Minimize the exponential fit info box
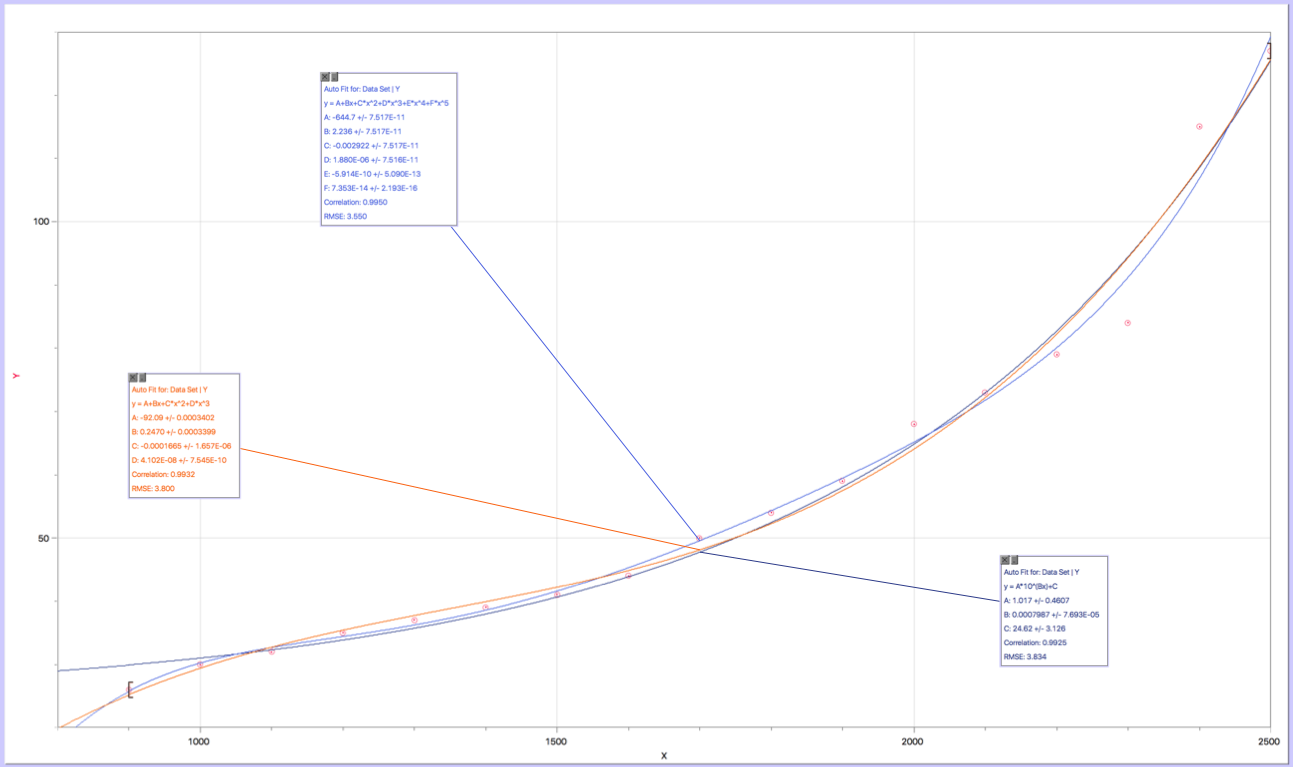 pyautogui.click(x=1014, y=560)
